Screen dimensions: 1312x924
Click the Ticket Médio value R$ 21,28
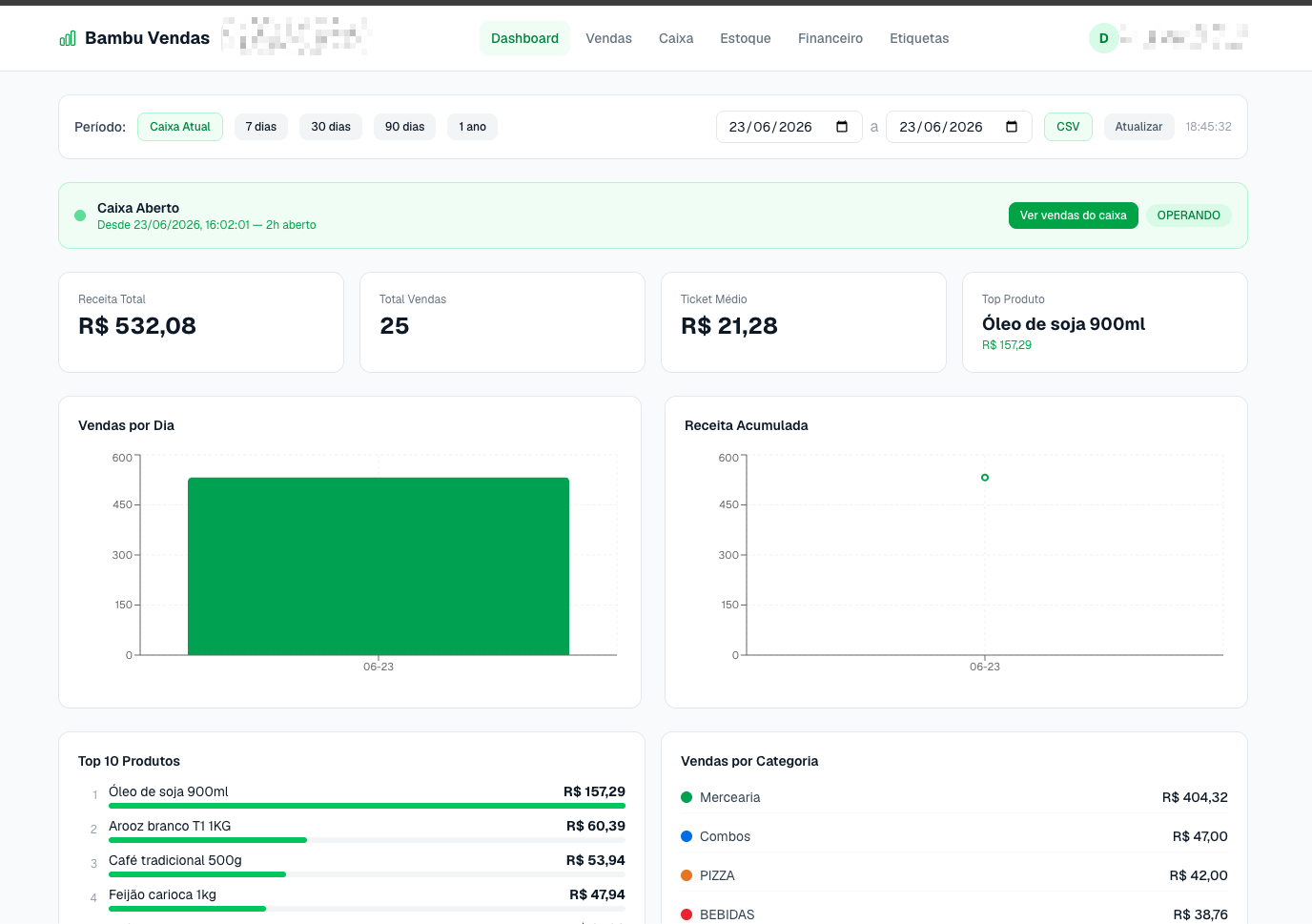(729, 326)
